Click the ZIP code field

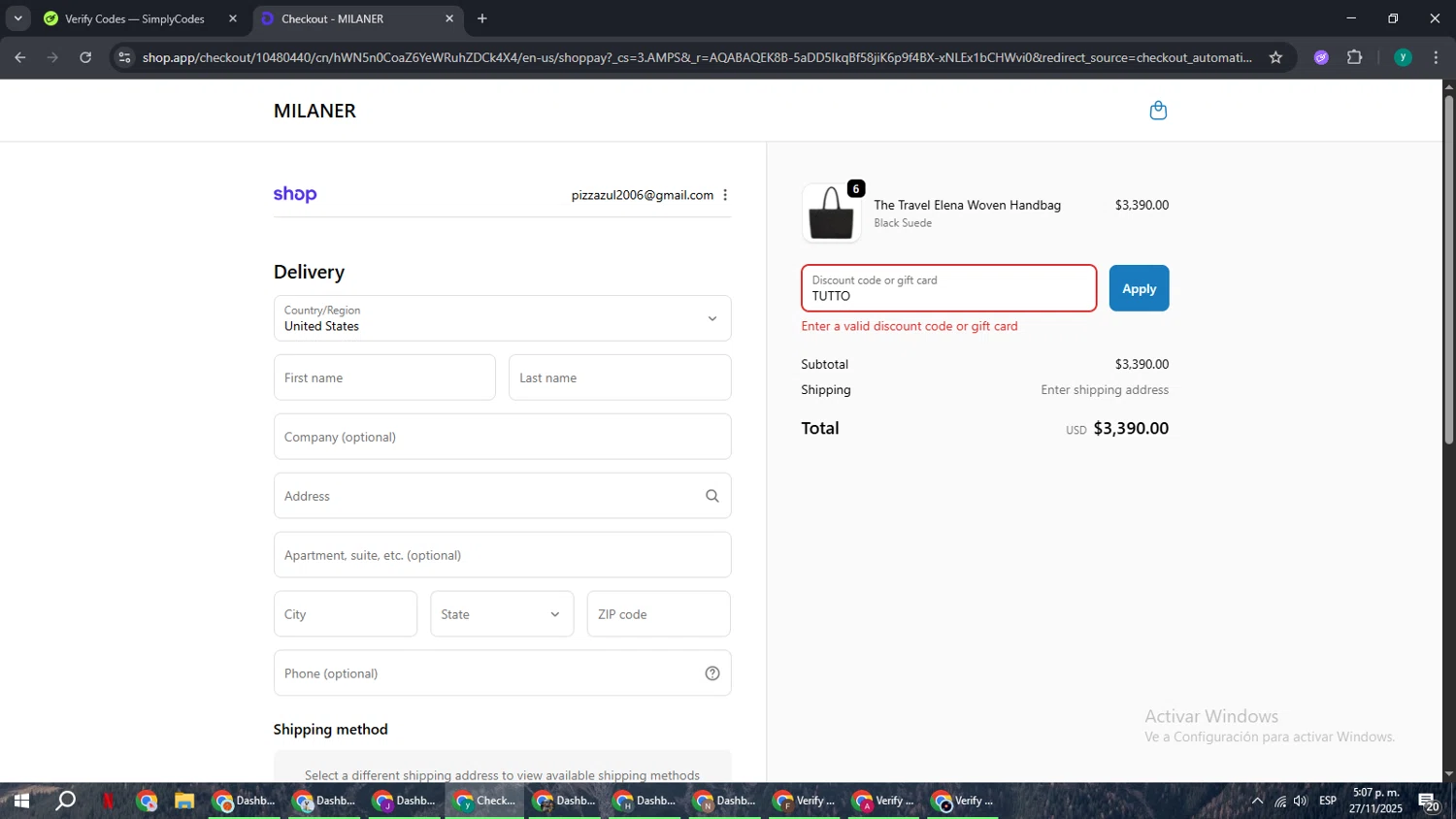point(658,614)
